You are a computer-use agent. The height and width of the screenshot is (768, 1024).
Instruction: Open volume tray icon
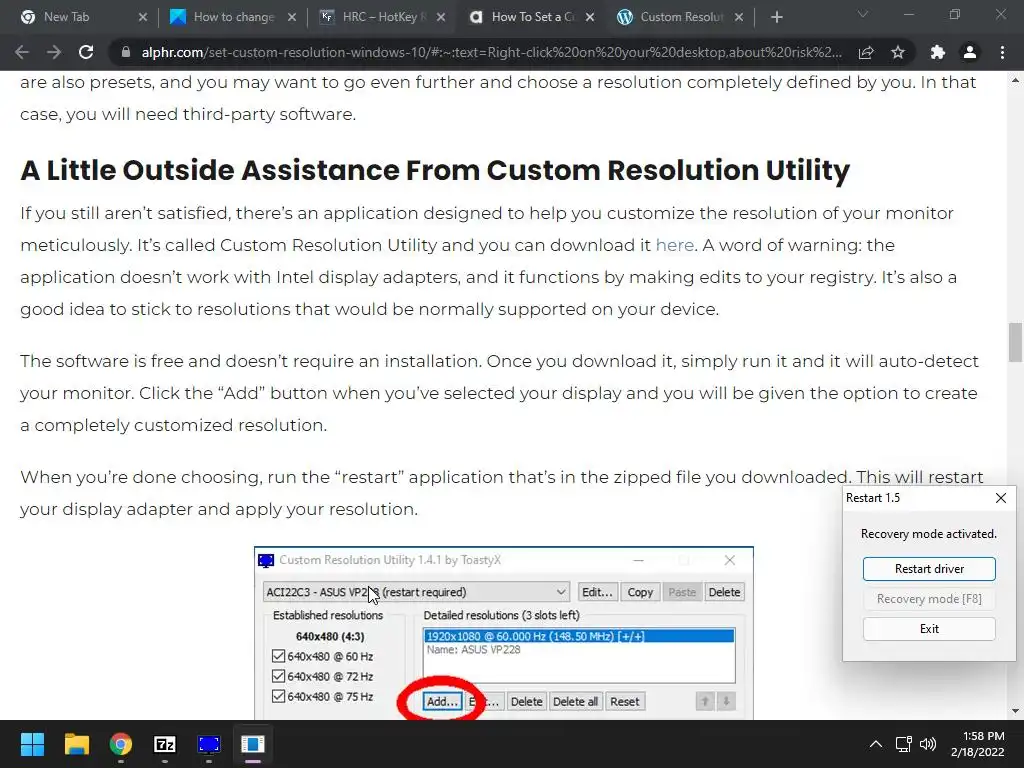click(x=927, y=744)
